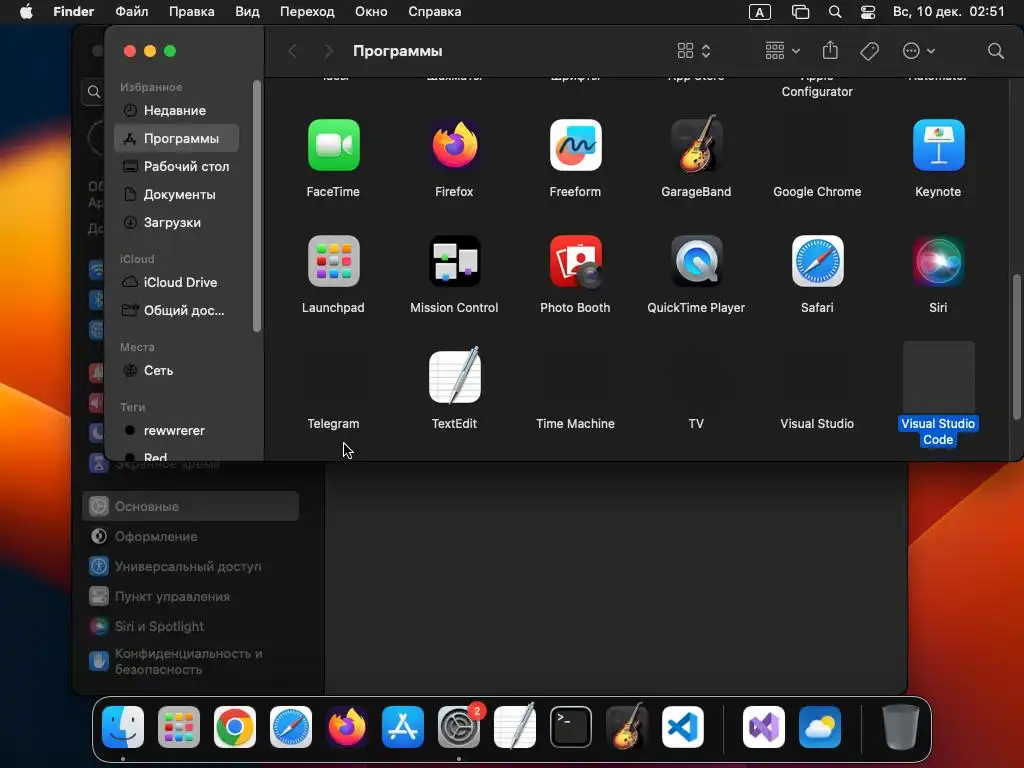Open the Окно menu

(x=371, y=12)
